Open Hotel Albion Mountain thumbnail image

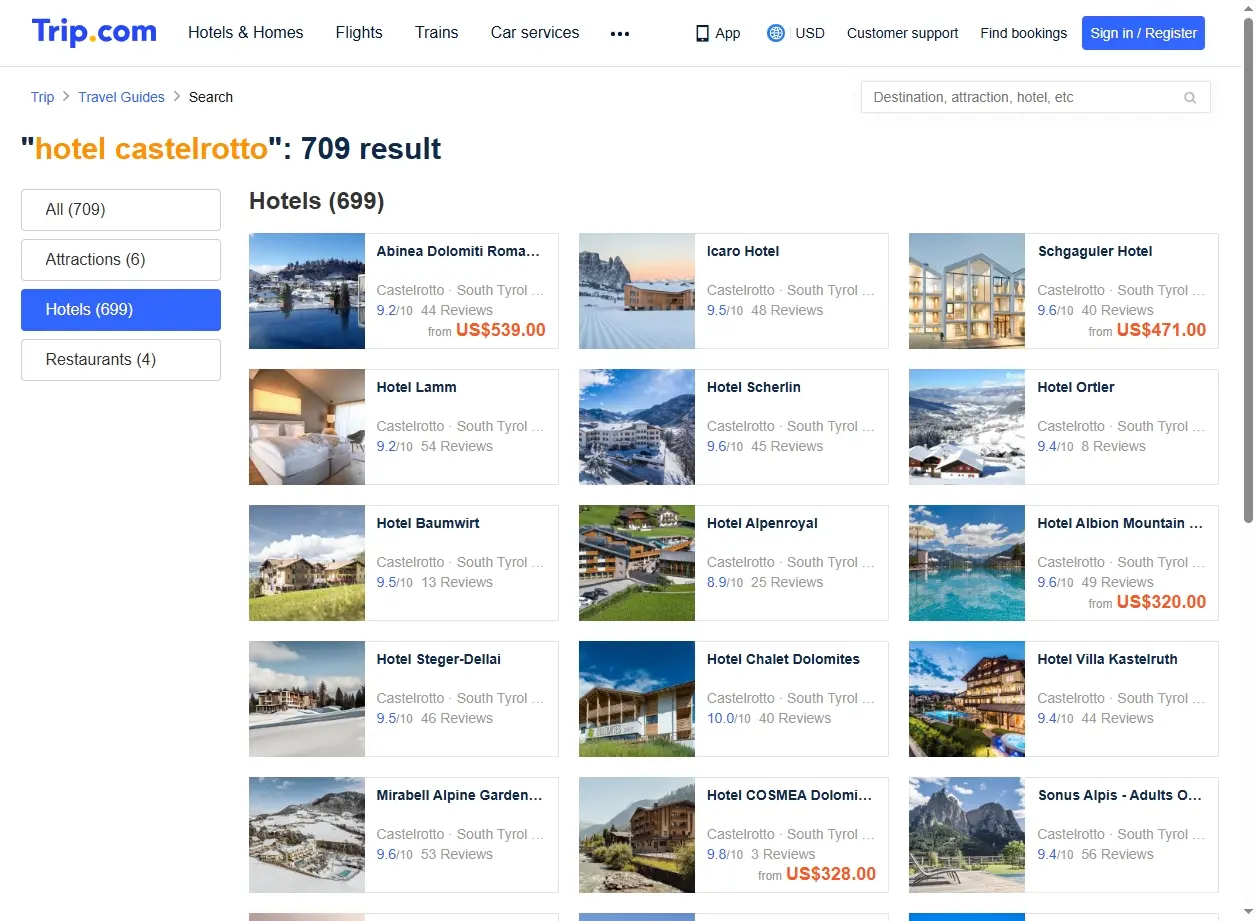tap(967, 563)
